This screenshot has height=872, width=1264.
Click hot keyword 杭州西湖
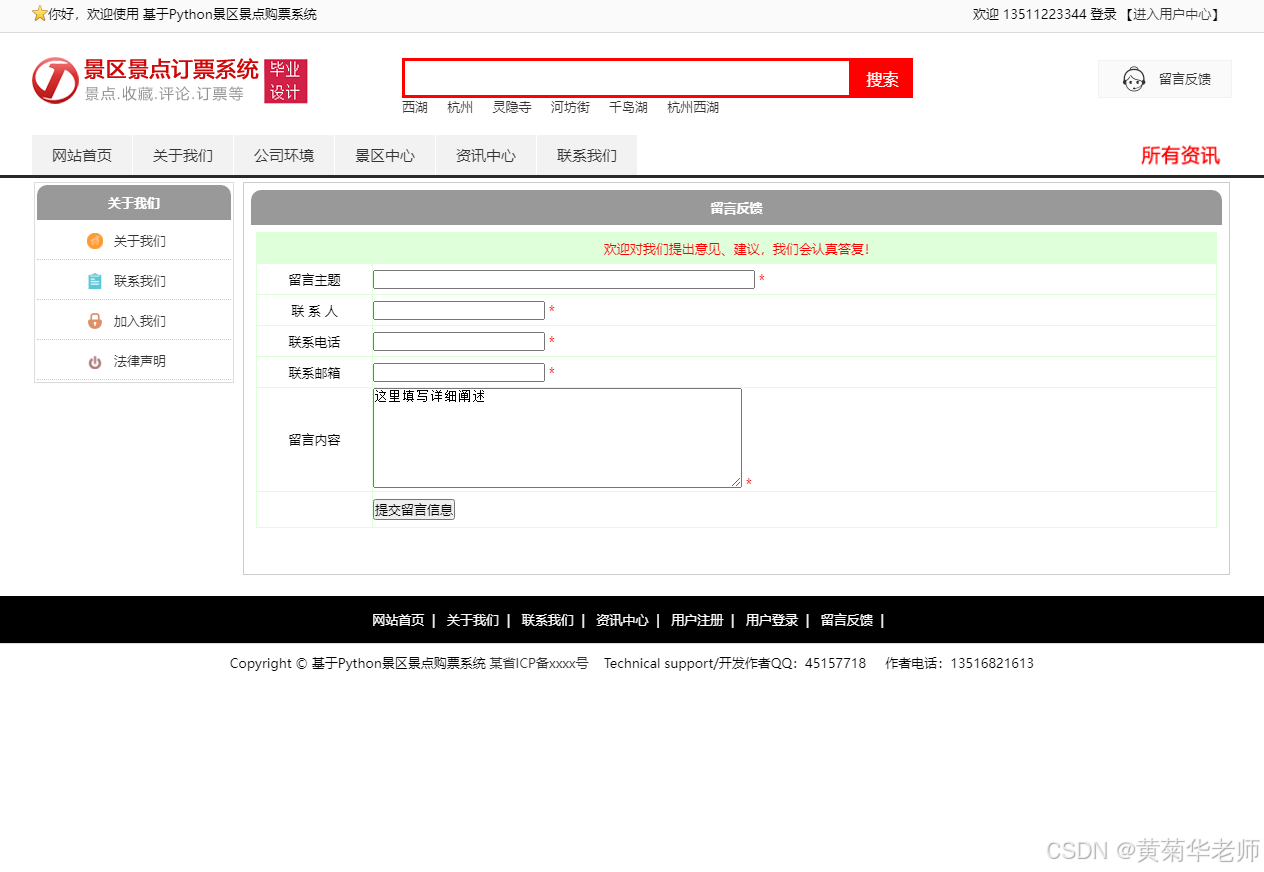click(693, 107)
